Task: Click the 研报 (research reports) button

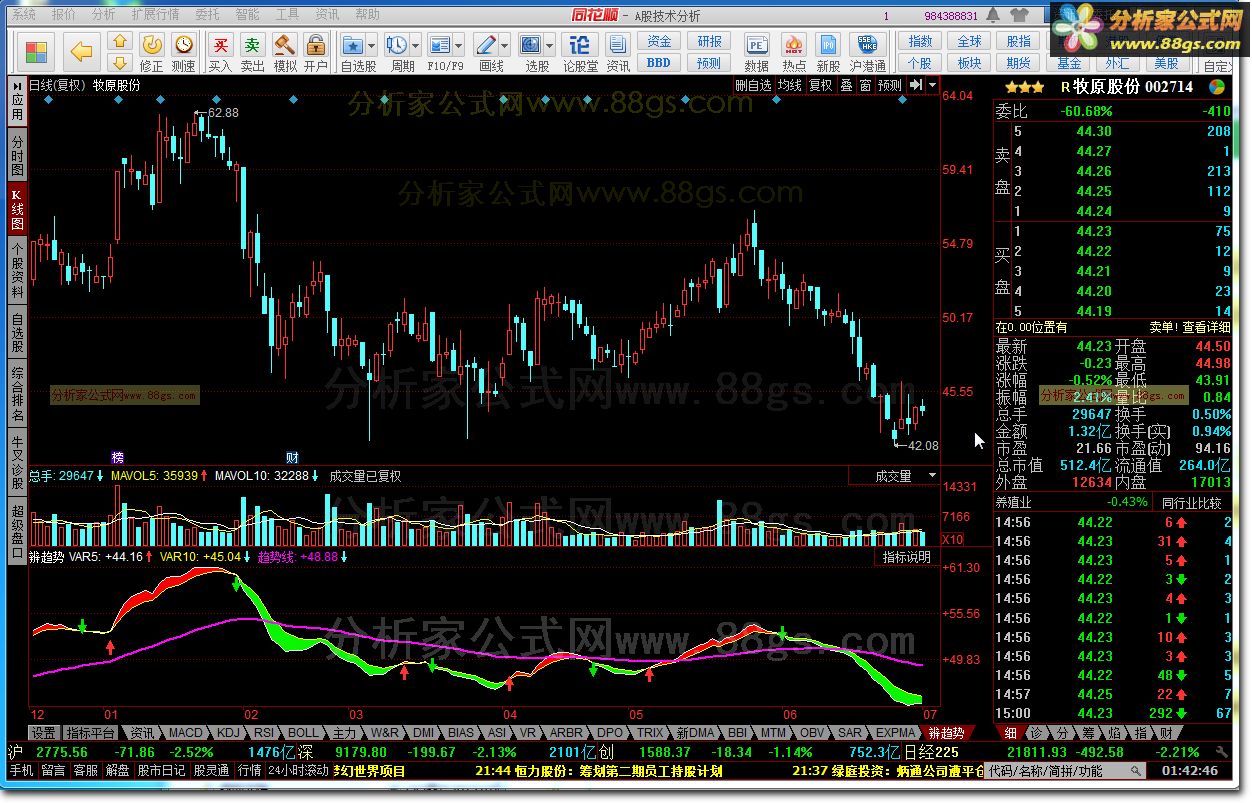Action: (709, 42)
